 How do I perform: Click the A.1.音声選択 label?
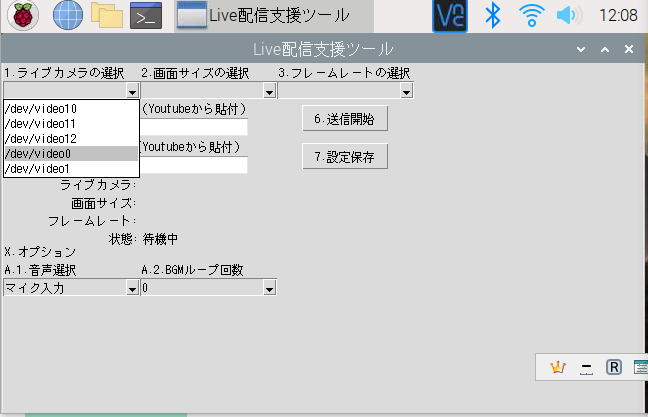40,270
